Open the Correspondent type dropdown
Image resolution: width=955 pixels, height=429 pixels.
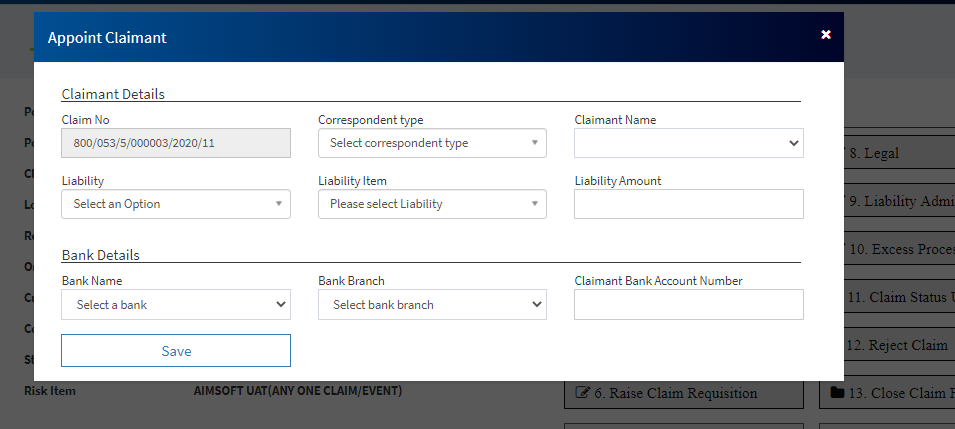pos(432,143)
